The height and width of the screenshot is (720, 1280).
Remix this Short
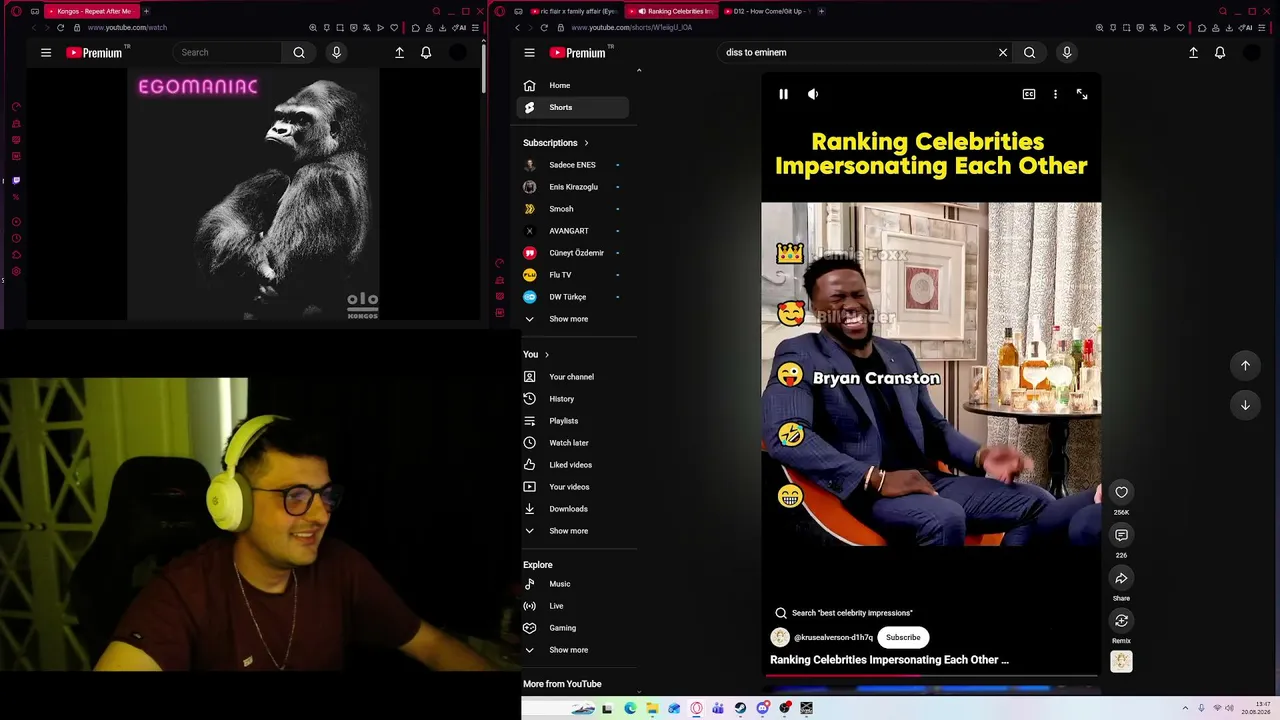1121,621
